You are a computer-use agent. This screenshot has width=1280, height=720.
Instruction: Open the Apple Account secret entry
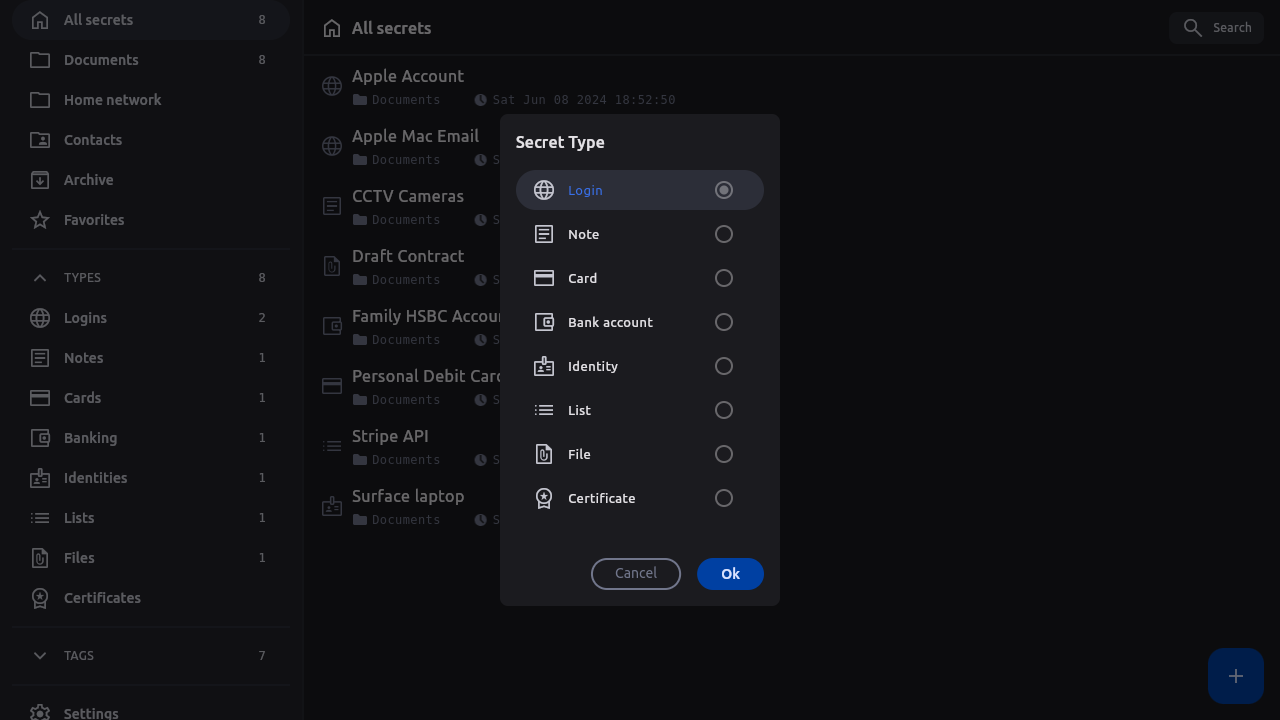408,77
